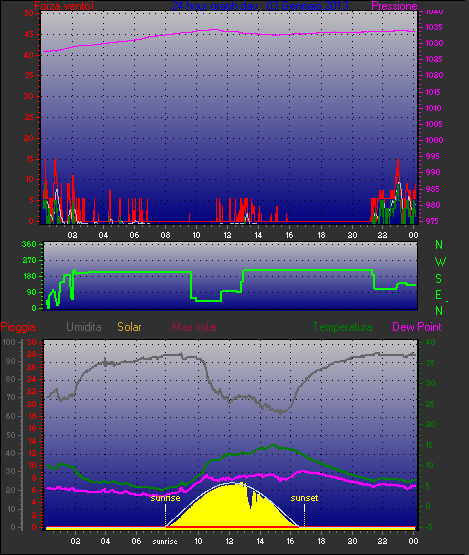Click the W compass direction letter
Viewport: 469px width, 555px height.
coord(440,262)
